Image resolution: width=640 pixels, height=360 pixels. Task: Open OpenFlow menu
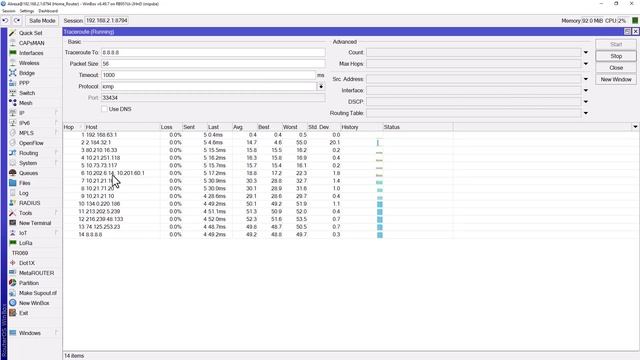pos(31,143)
